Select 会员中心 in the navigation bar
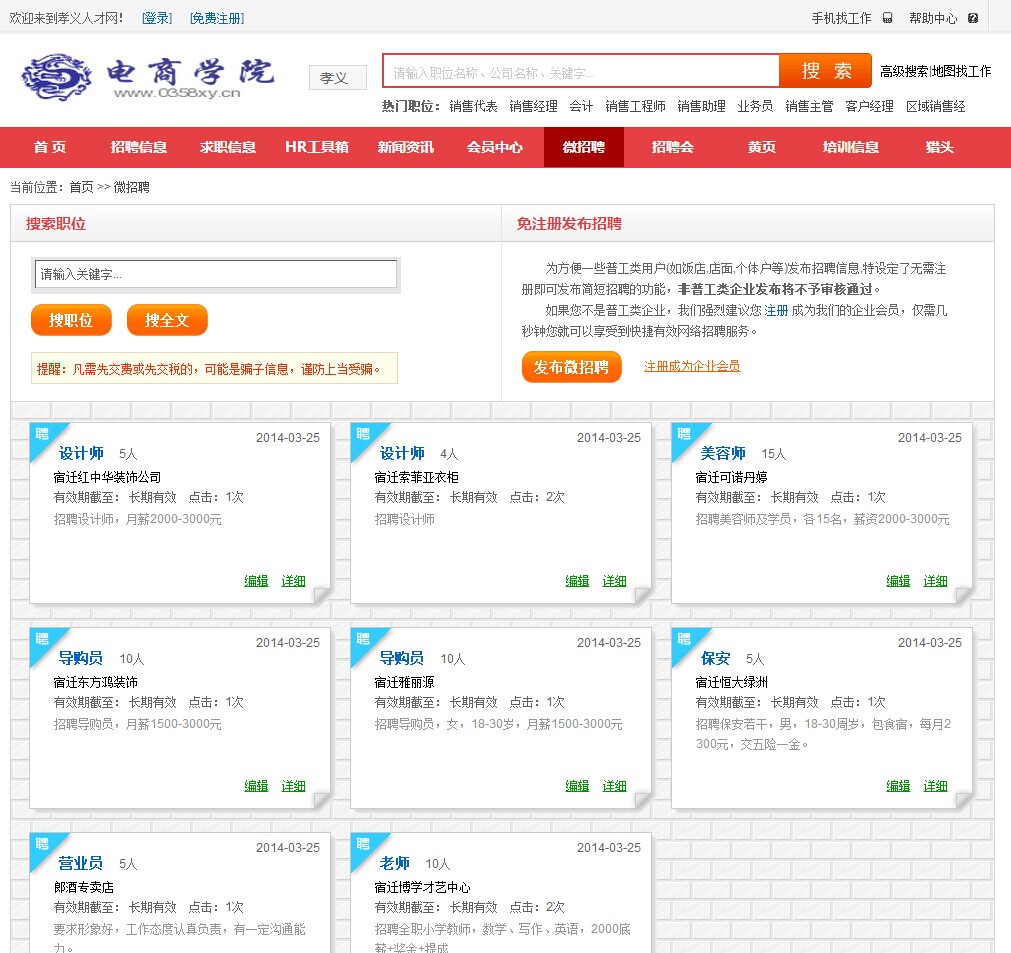Screen dimensions: 1011x953 pyautogui.click(x=494, y=147)
